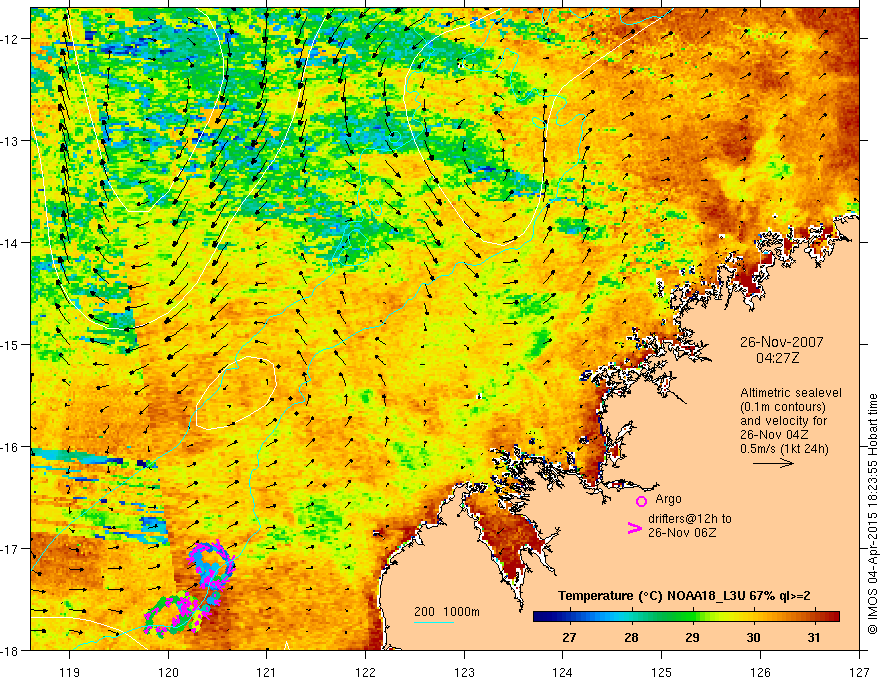Image resolution: width=880 pixels, height=680 pixels.
Task: Click the longitude axis label 125
Action: (662, 672)
